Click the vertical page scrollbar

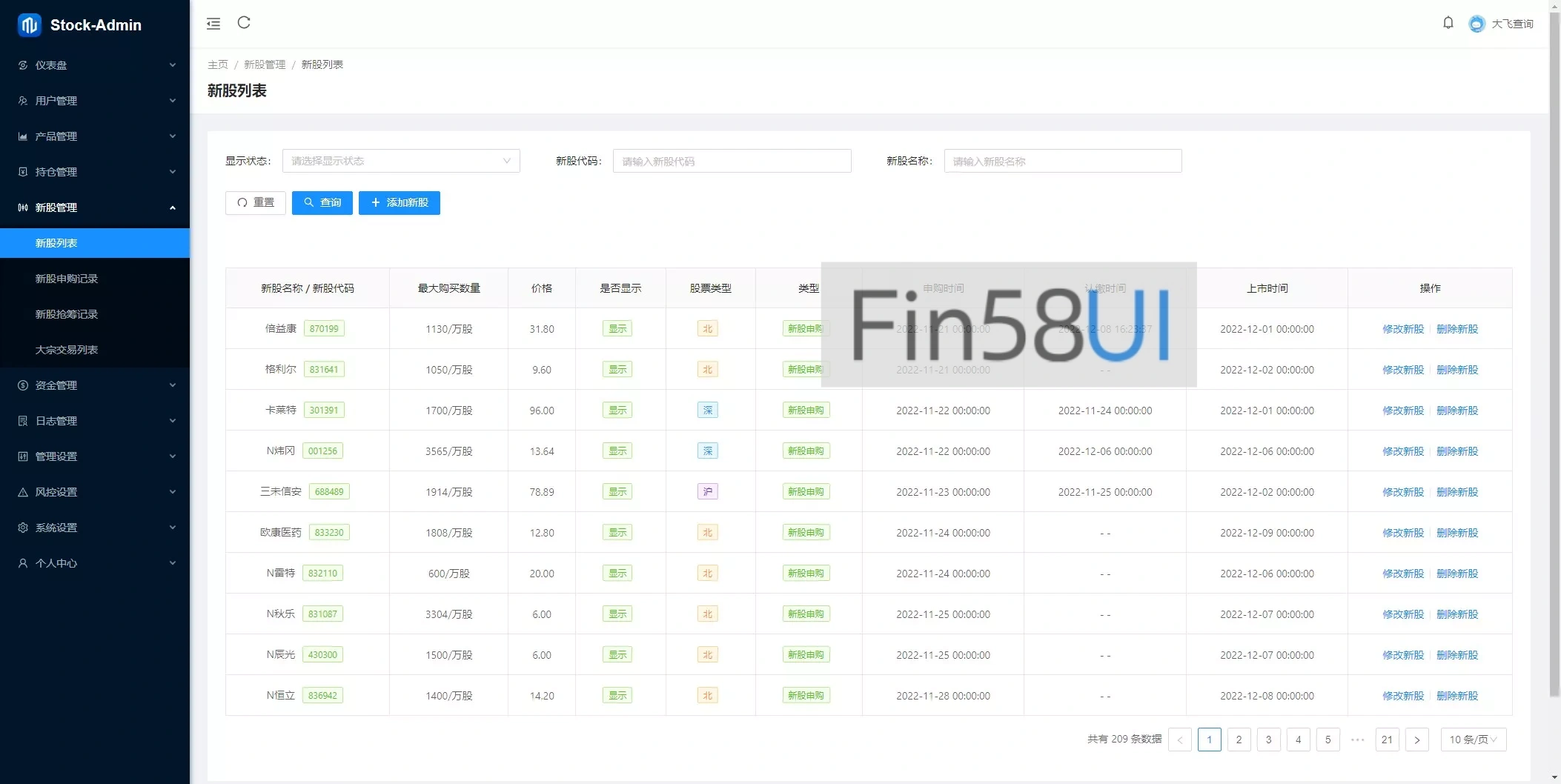[1554, 371]
